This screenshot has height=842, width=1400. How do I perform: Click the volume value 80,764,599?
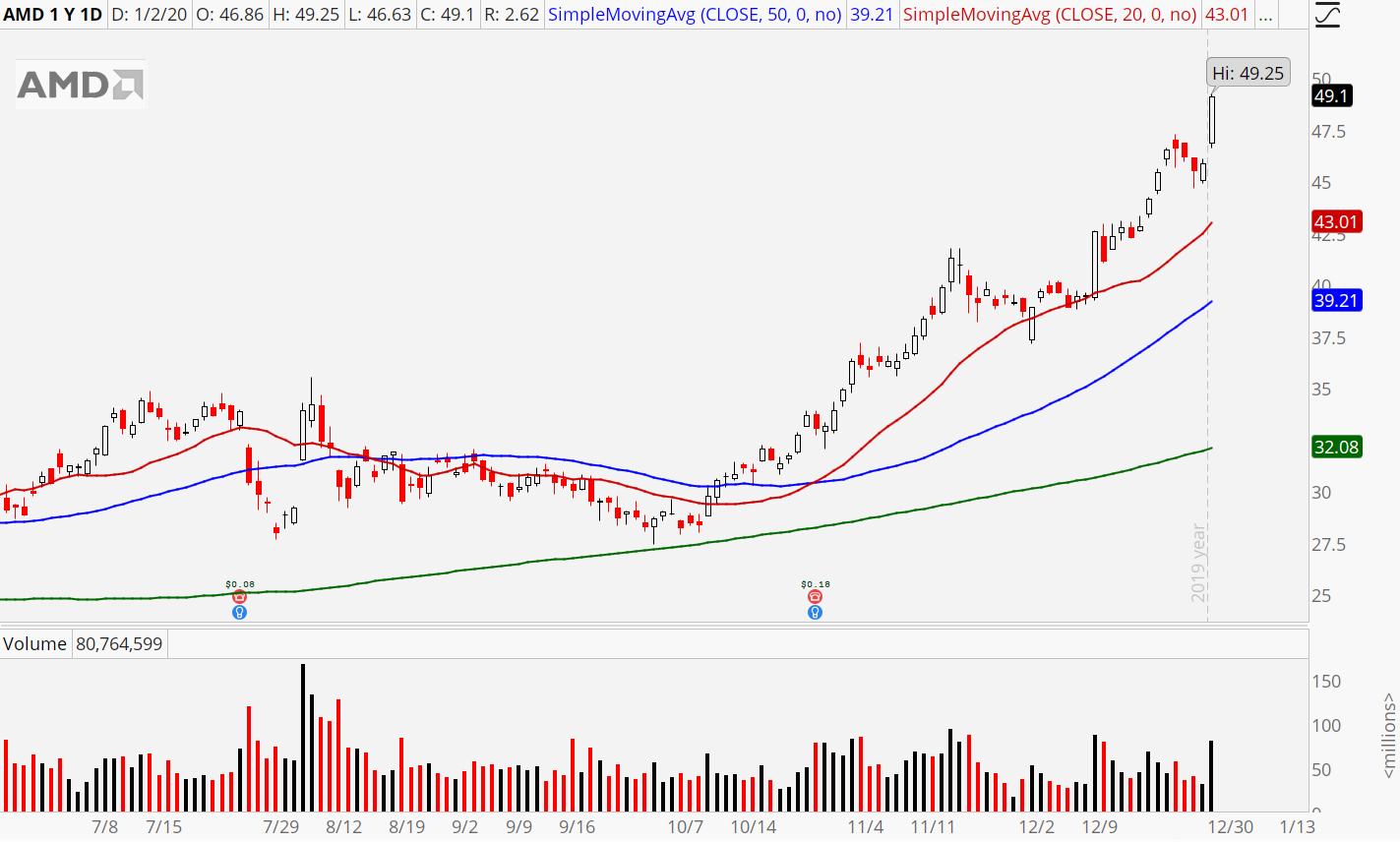pos(119,644)
